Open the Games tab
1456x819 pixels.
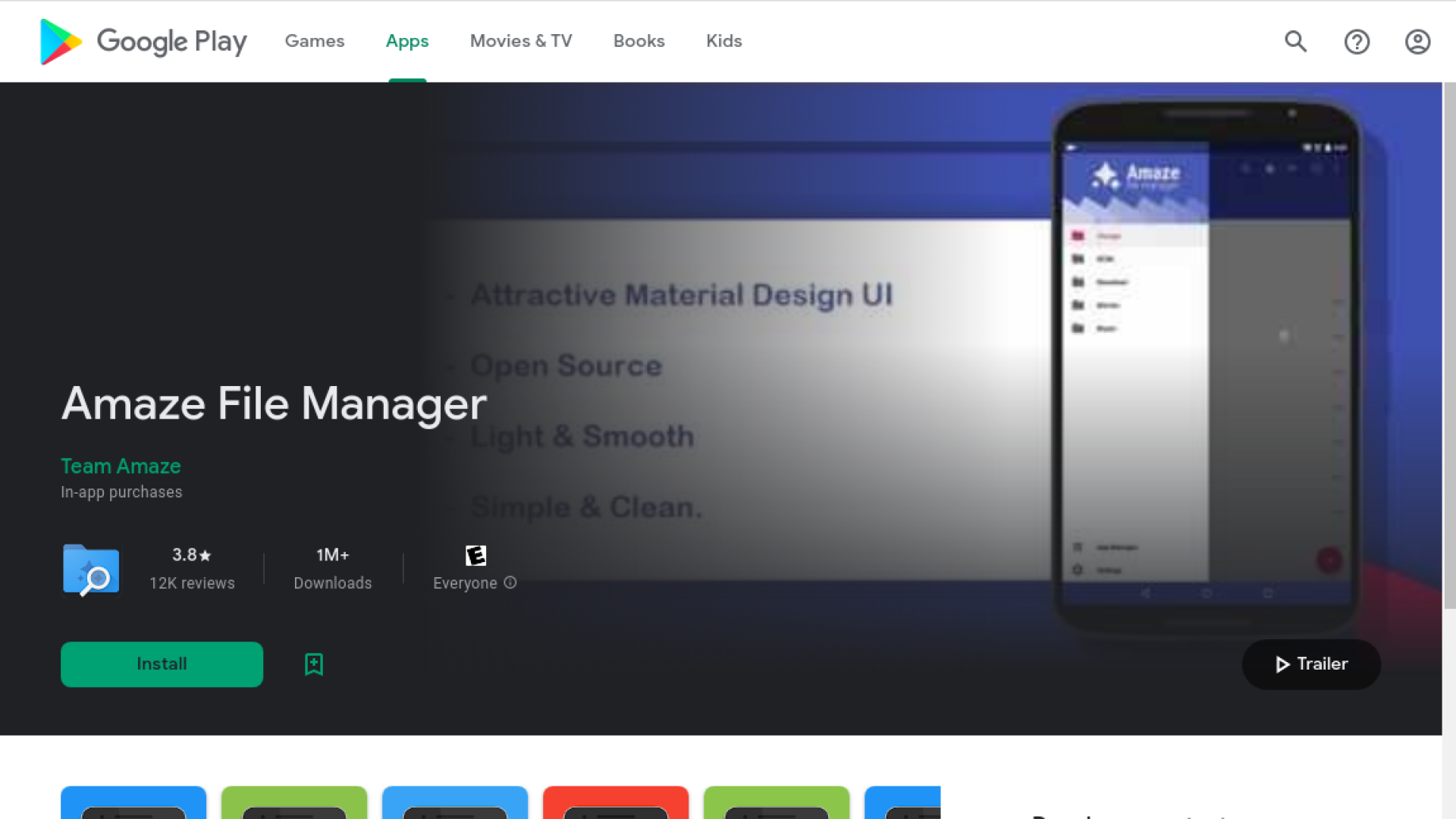314,41
